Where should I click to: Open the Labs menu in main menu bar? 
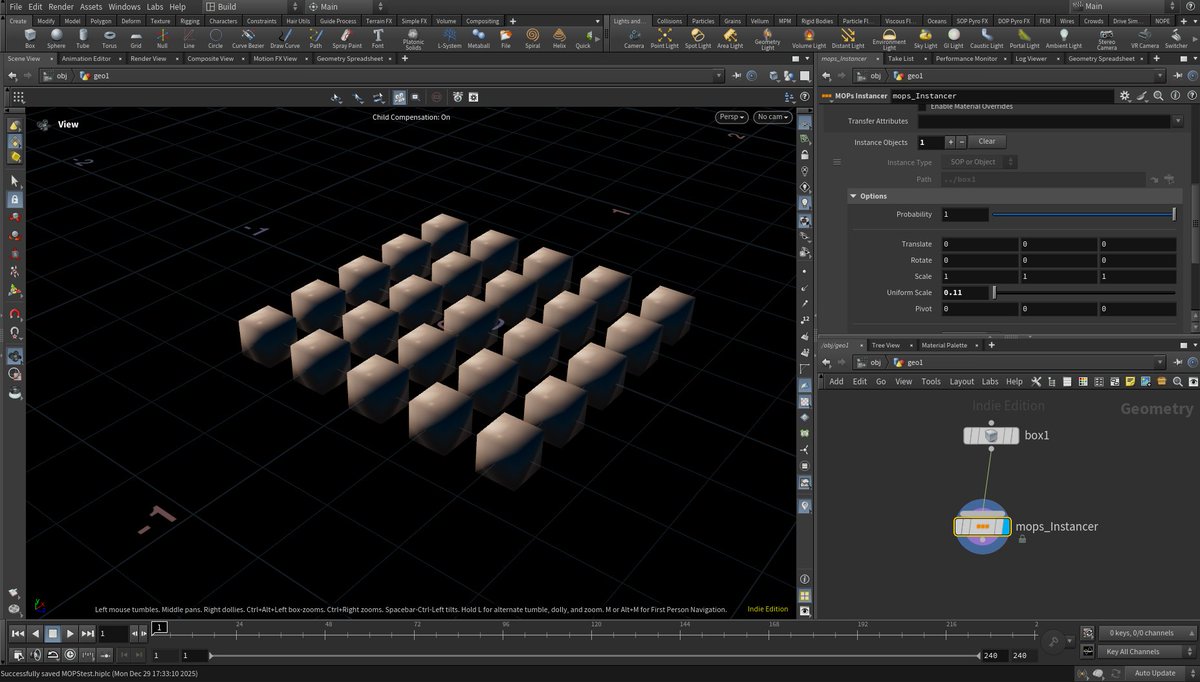155,7
